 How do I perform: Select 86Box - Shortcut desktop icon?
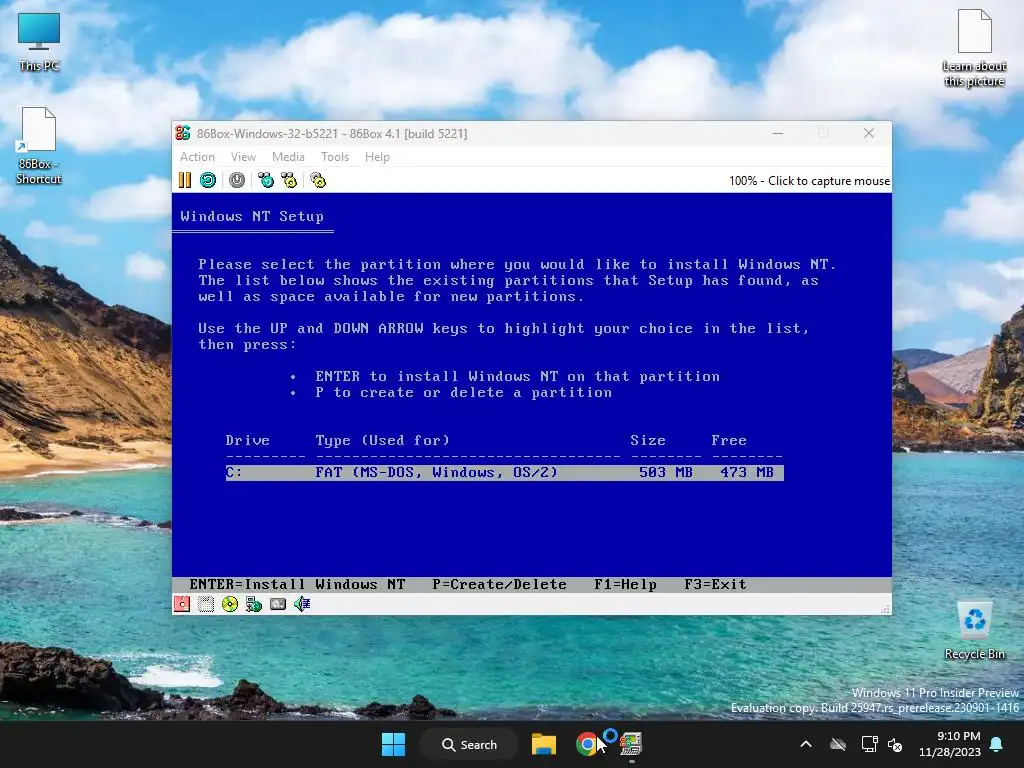[x=39, y=146]
